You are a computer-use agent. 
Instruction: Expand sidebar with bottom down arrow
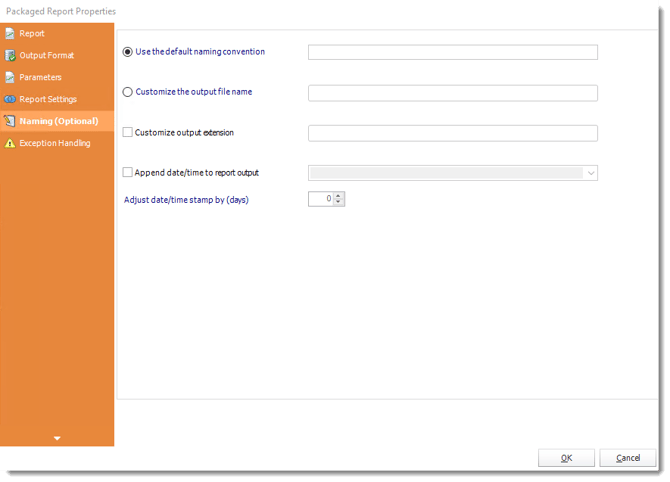tap(57, 438)
